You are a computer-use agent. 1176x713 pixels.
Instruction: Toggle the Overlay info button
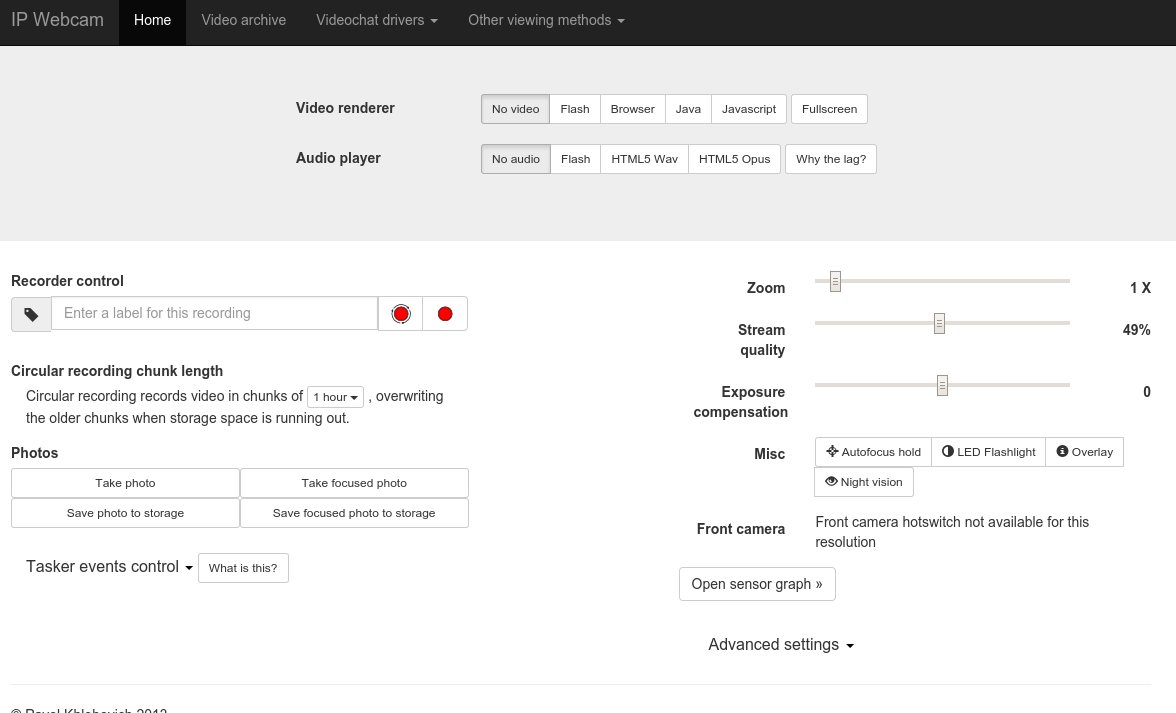pos(1084,452)
